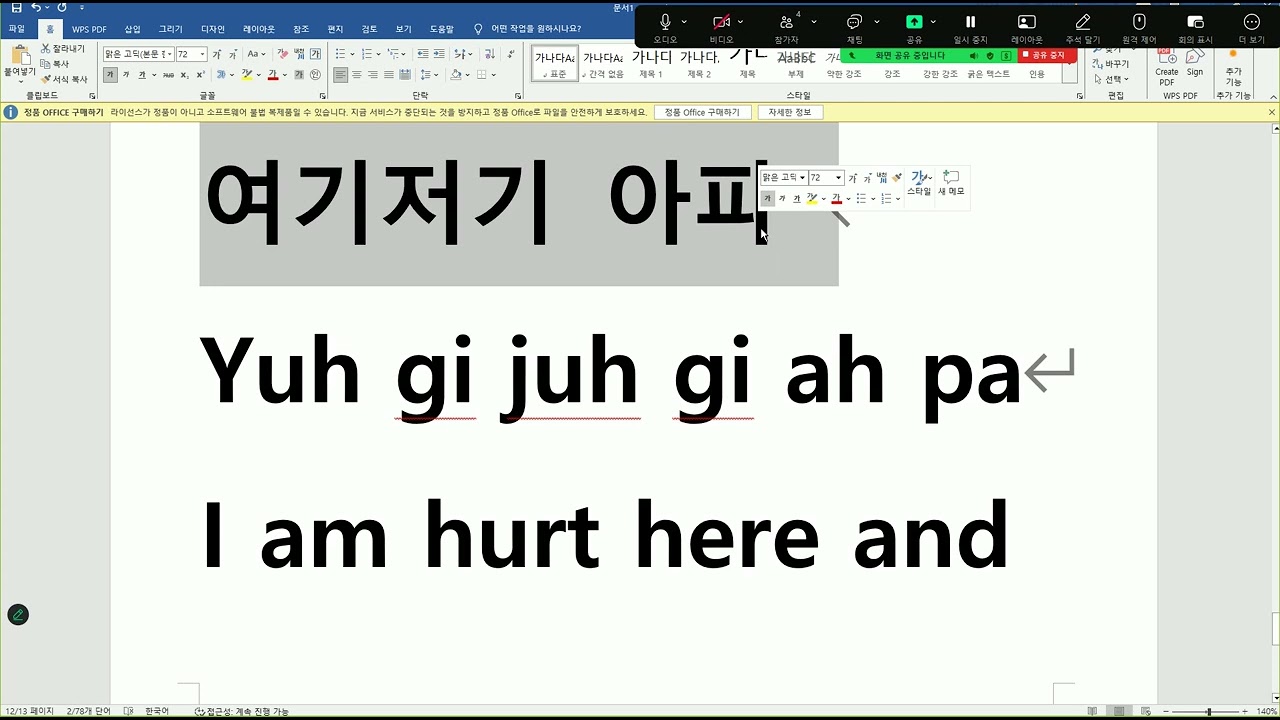Open Zoom Chat (채팅) icon
This screenshot has width=1280, height=720.
tap(855, 22)
